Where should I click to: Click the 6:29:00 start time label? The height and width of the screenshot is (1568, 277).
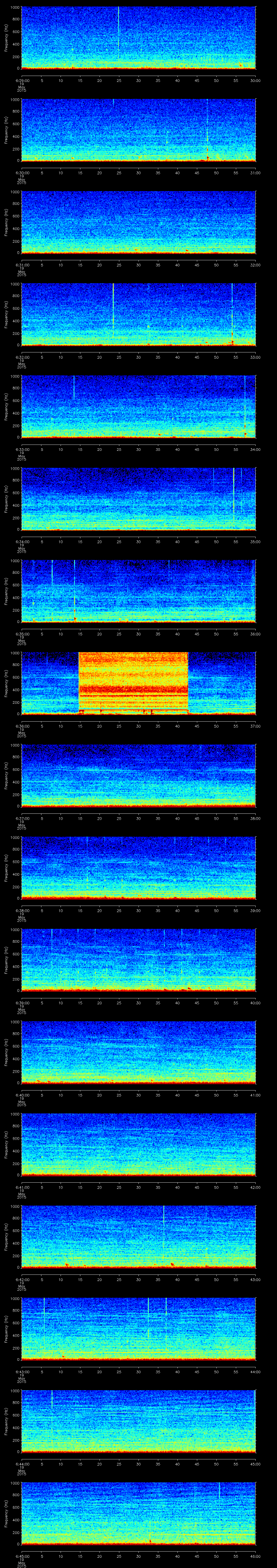22,80
